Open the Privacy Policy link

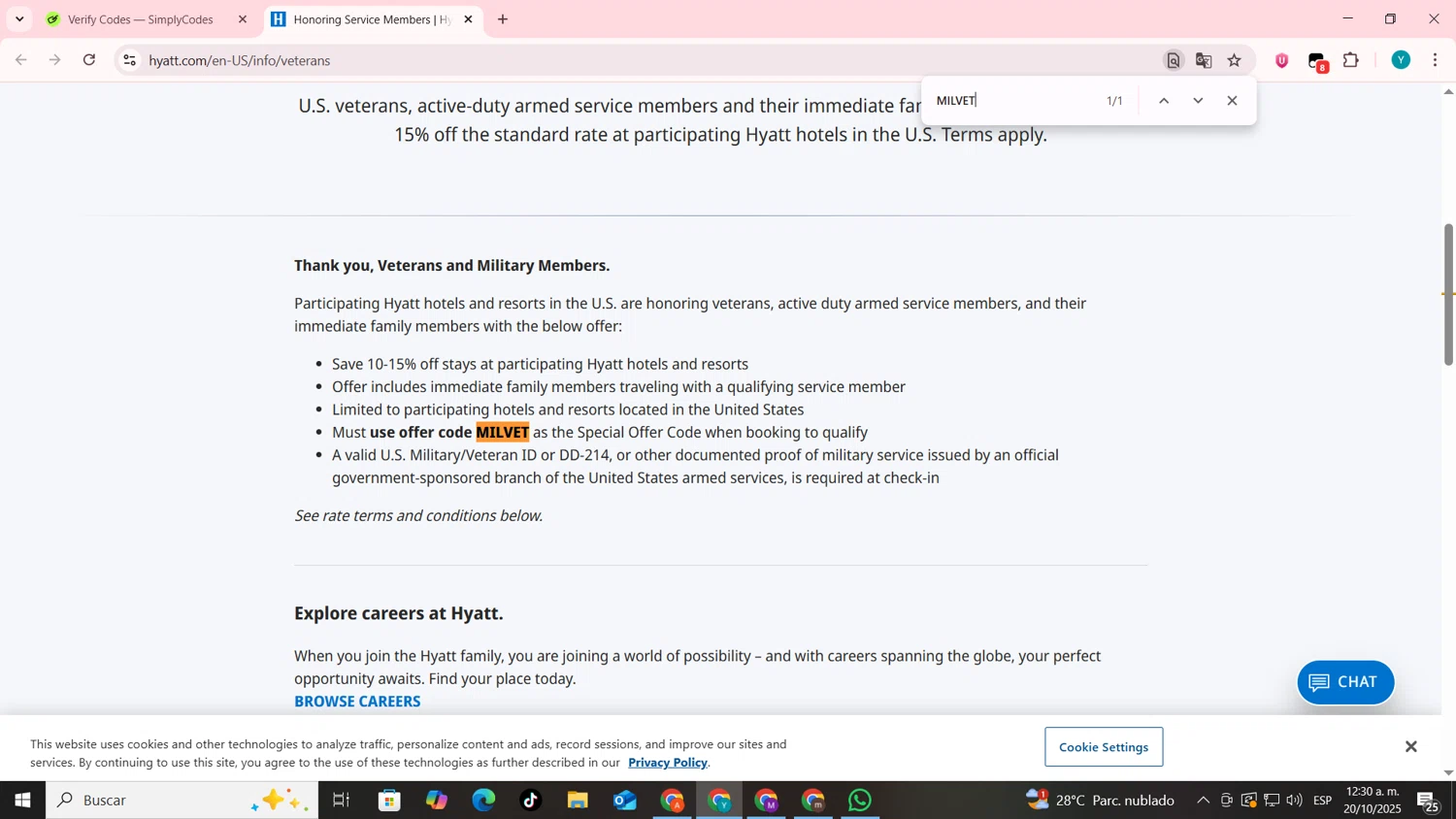click(x=668, y=763)
